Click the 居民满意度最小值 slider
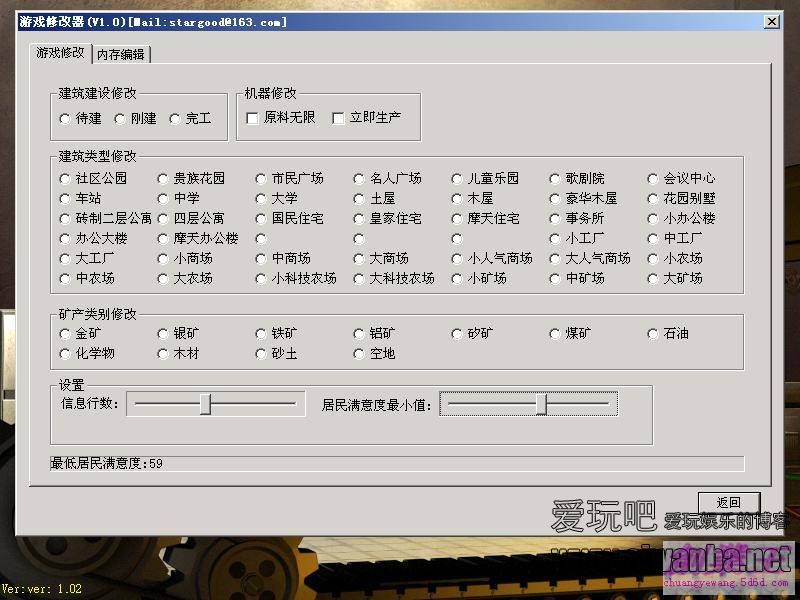Viewport: 800px width, 600px height. tap(529, 404)
